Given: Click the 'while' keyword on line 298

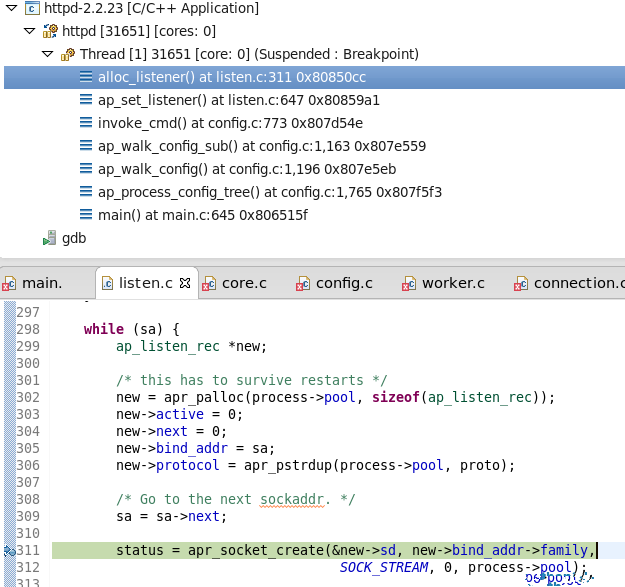Looking at the screenshot, I should 104,329.
